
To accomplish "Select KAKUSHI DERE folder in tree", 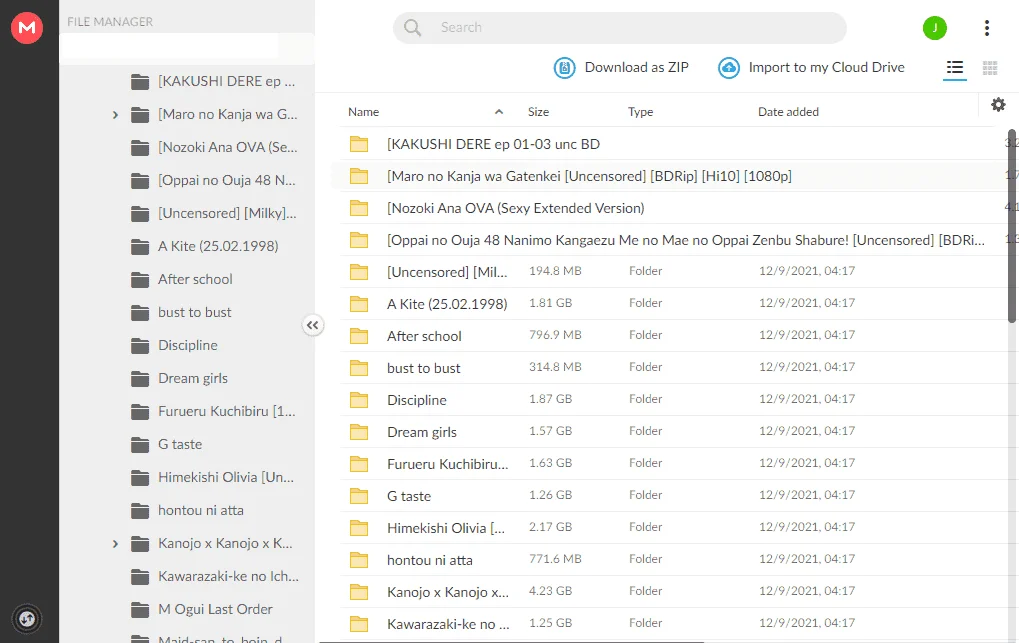I will [213, 81].
